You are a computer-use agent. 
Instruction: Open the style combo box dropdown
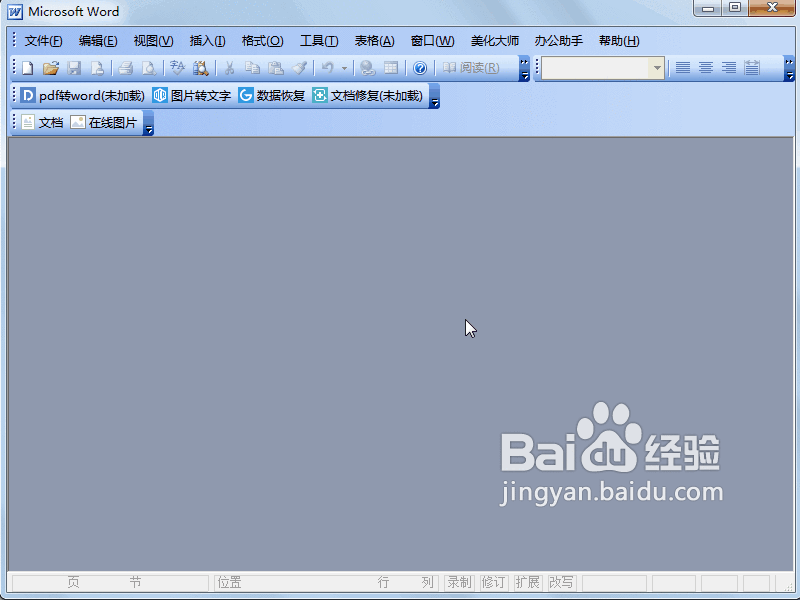pyautogui.click(x=657, y=67)
